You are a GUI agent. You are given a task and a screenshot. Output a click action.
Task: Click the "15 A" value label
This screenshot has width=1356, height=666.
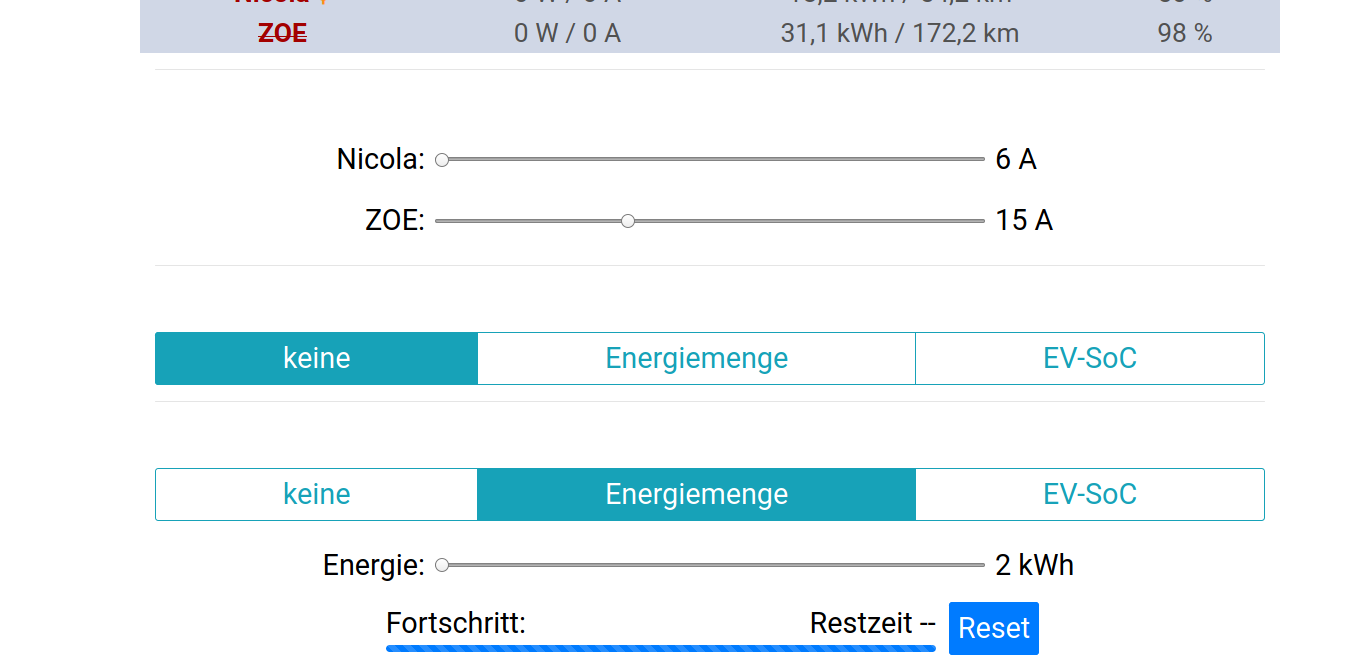(1023, 220)
